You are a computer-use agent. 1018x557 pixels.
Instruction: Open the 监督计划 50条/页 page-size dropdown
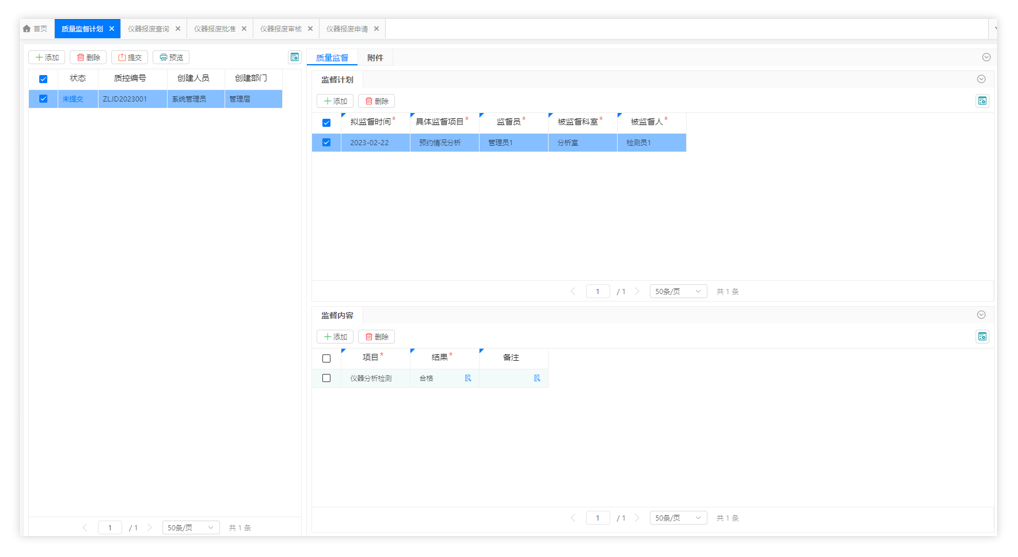678,291
